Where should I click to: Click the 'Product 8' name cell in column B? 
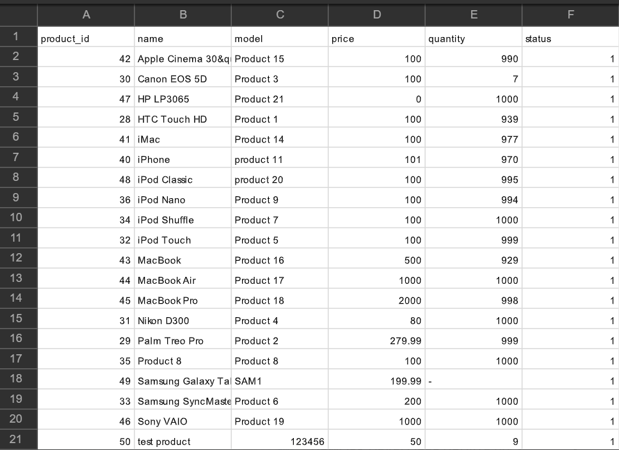tap(183, 359)
